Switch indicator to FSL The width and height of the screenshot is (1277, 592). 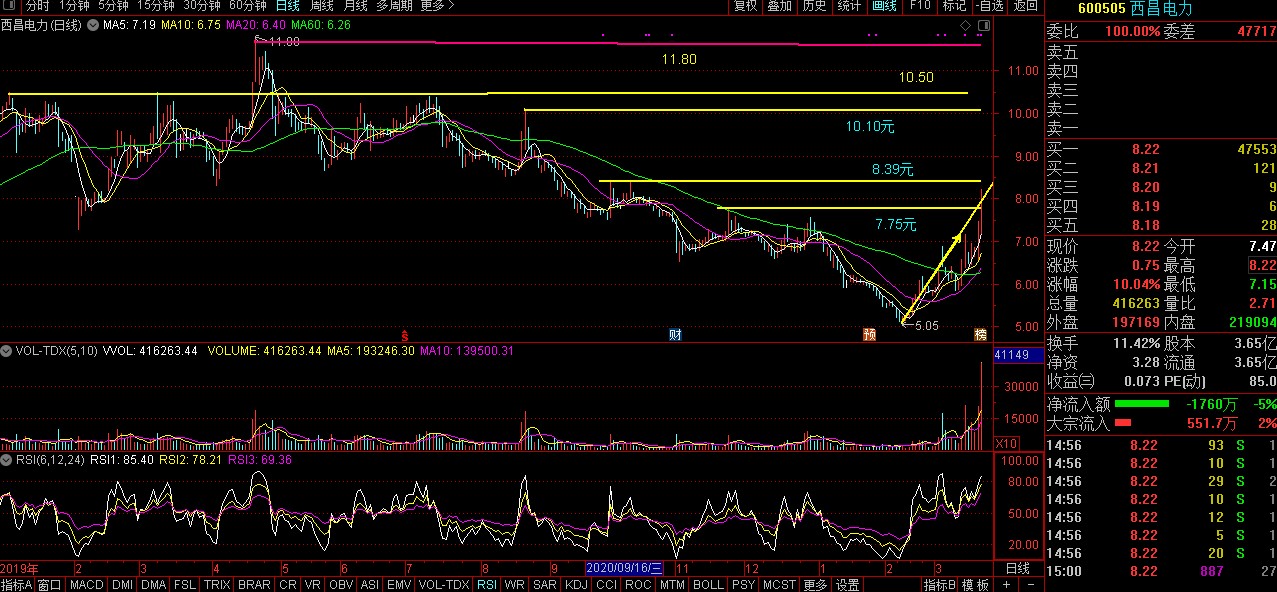[184, 585]
